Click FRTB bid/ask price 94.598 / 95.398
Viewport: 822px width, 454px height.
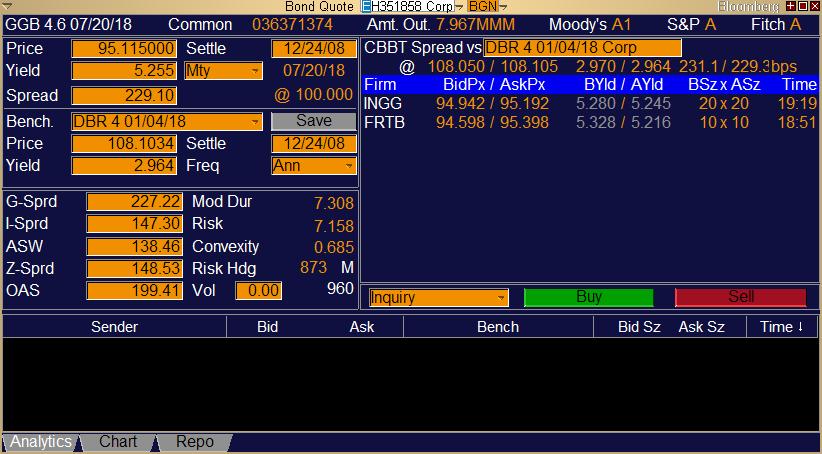[x=492, y=123]
